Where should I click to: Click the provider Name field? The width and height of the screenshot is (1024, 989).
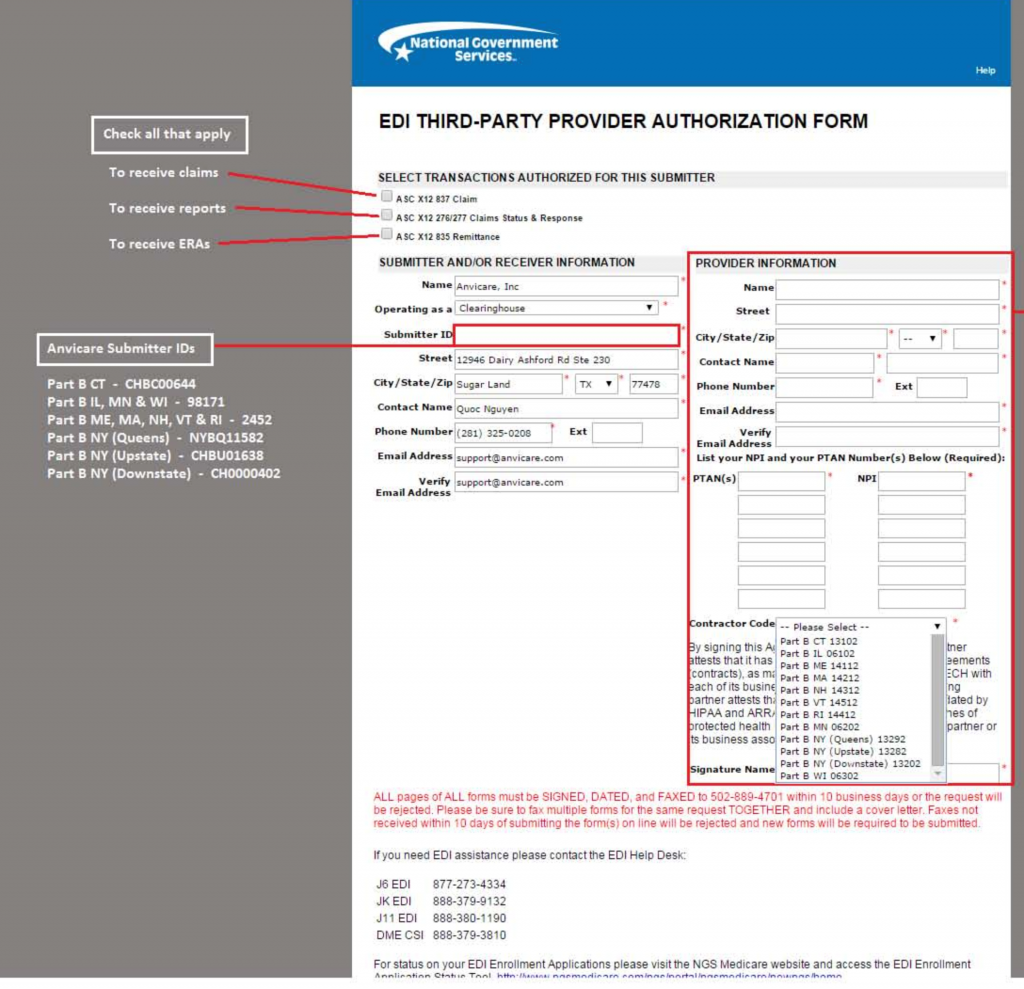pyautogui.click(x=887, y=289)
